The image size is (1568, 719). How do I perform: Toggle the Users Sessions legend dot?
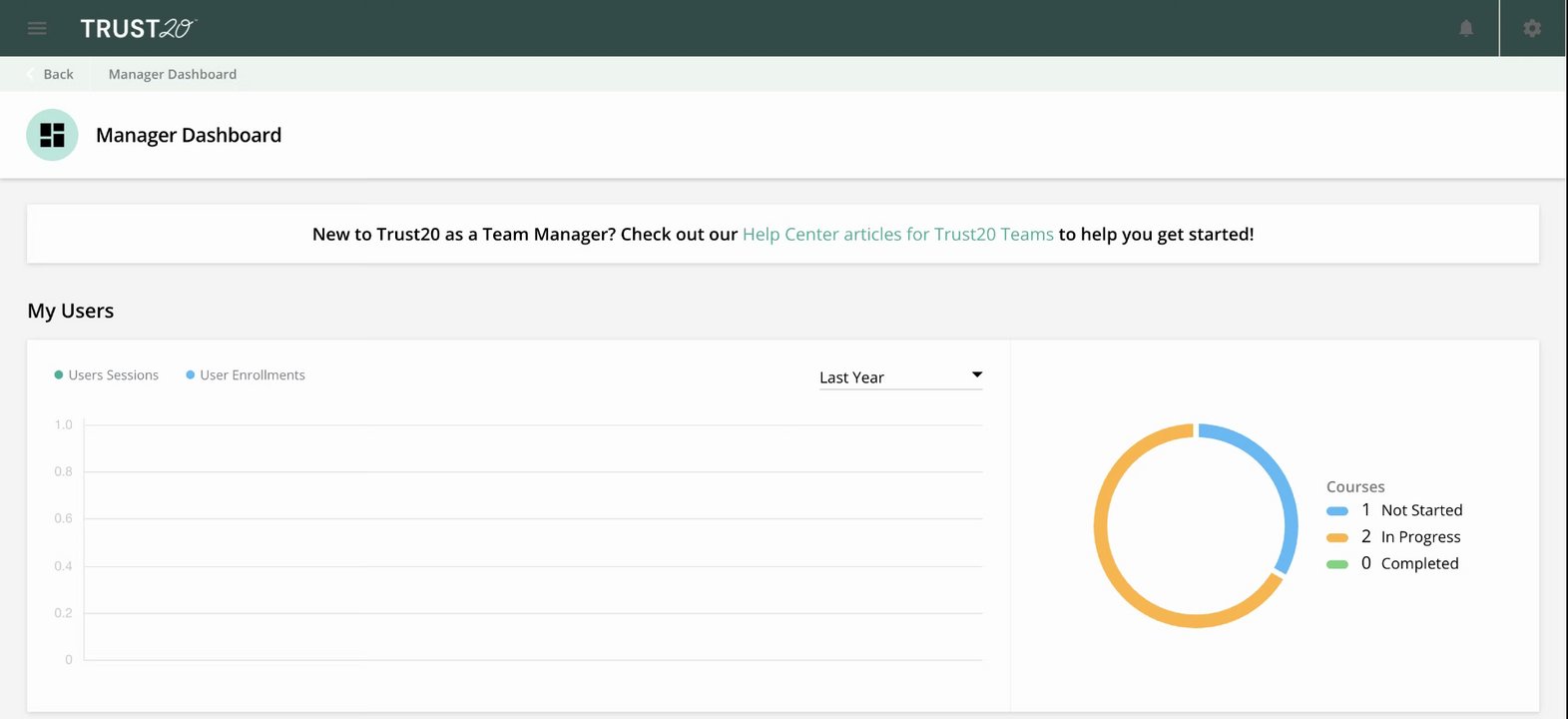point(59,375)
